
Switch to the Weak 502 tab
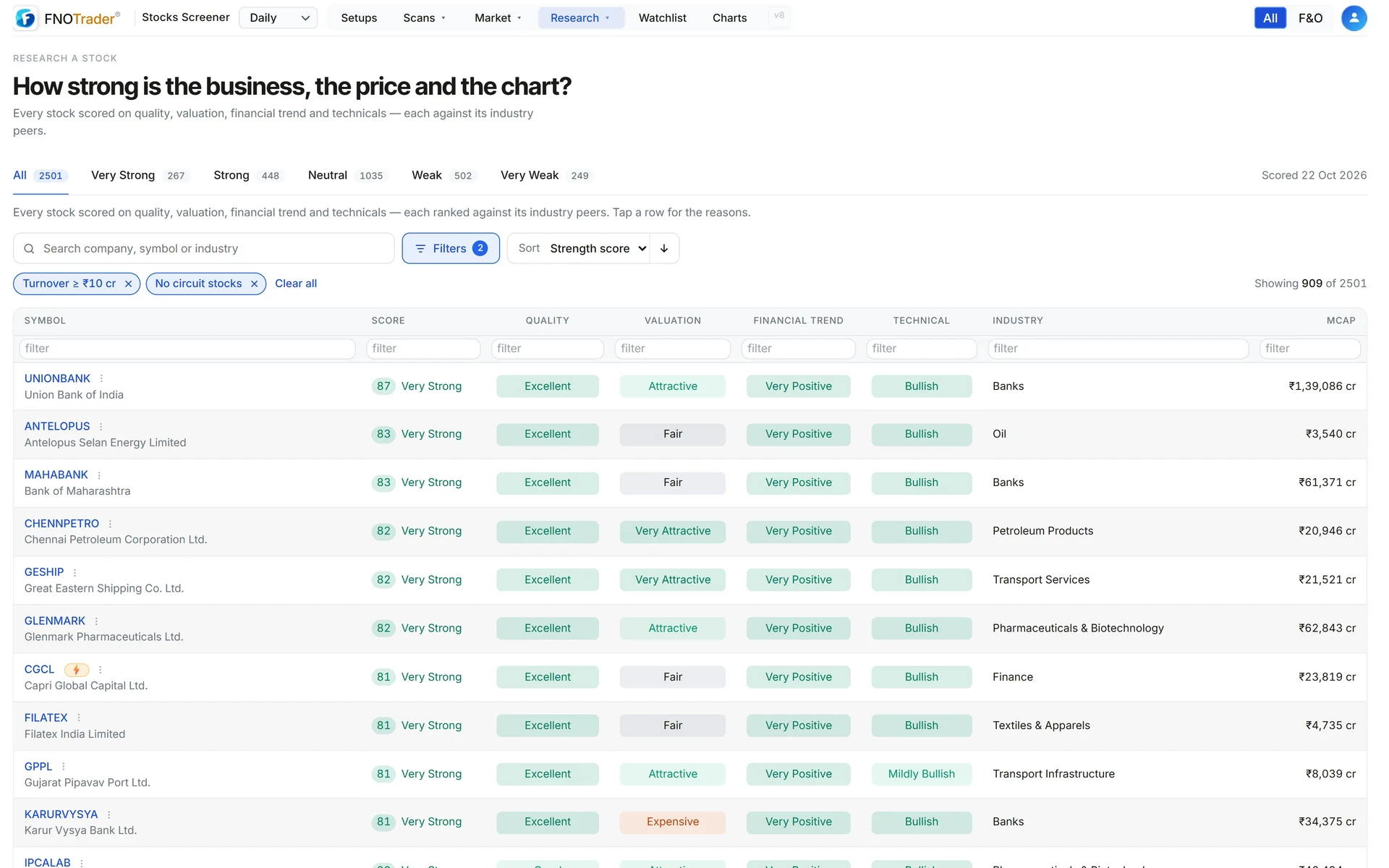point(444,176)
